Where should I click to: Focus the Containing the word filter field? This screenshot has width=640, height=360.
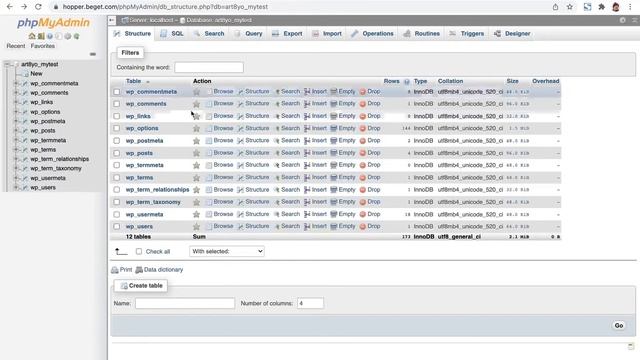[209, 67]
